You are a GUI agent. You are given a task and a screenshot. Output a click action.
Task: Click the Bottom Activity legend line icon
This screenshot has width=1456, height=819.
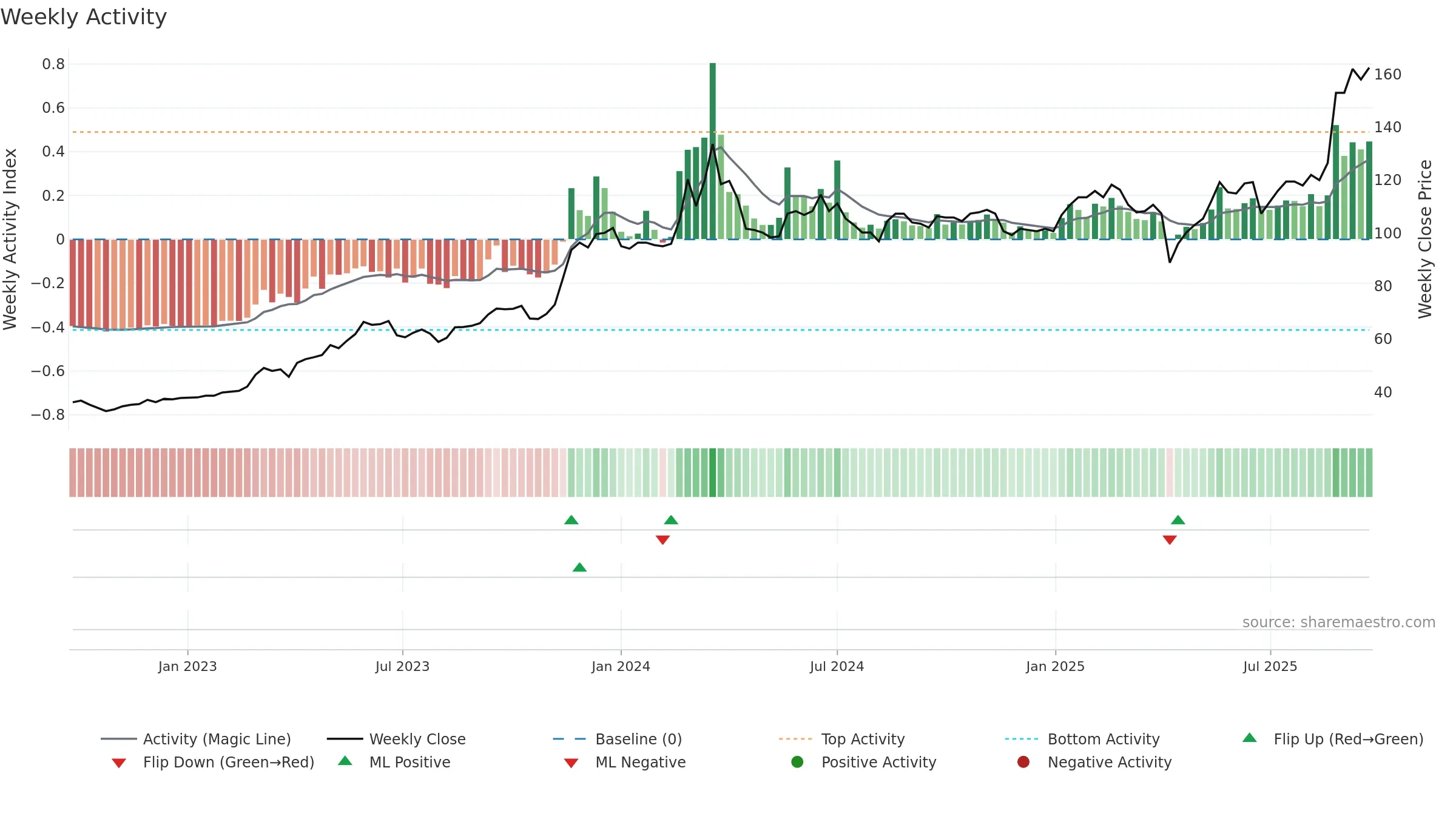pyautogui.click(x=1022, y=739)
